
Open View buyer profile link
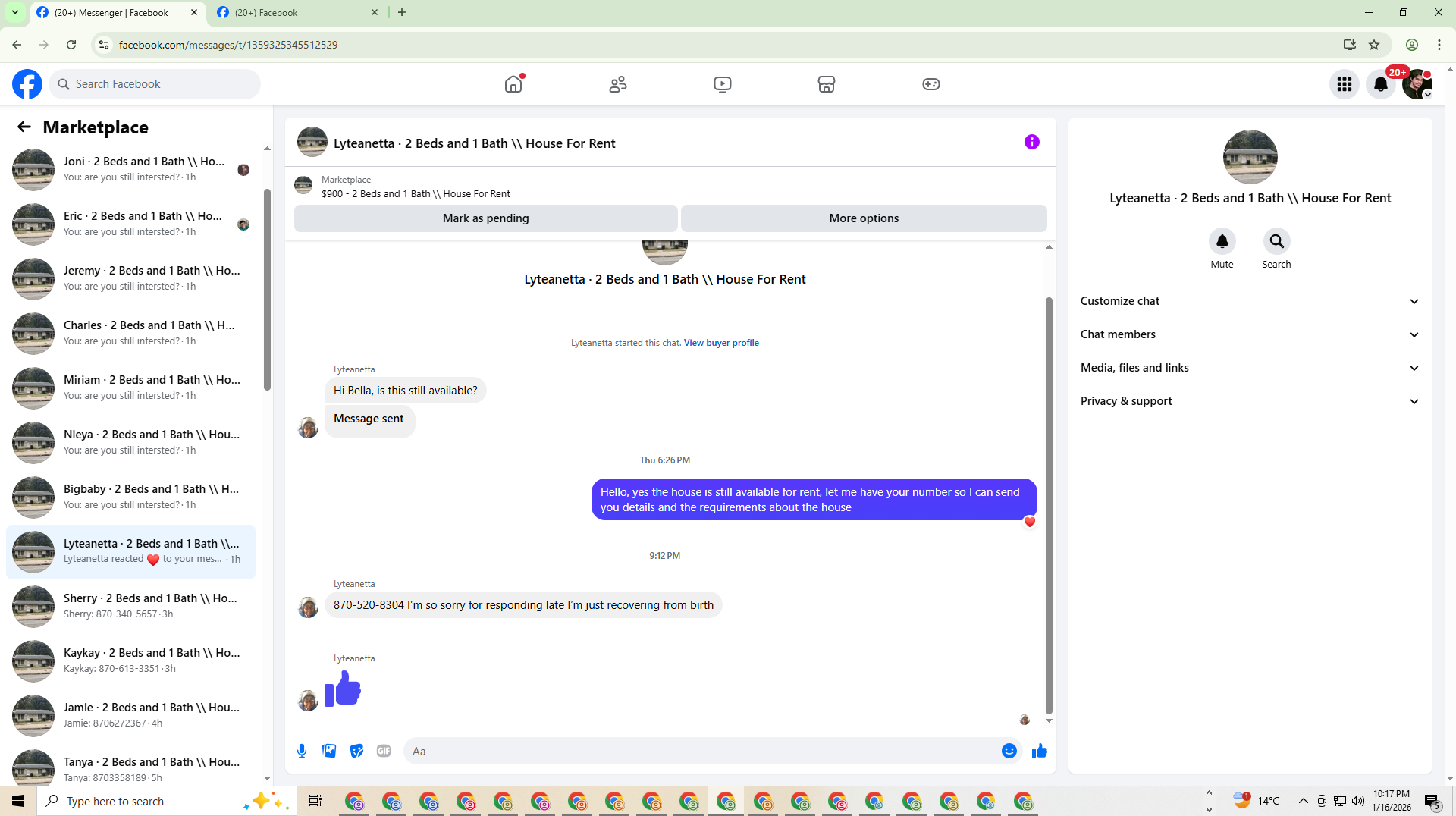tap(721, 343)
